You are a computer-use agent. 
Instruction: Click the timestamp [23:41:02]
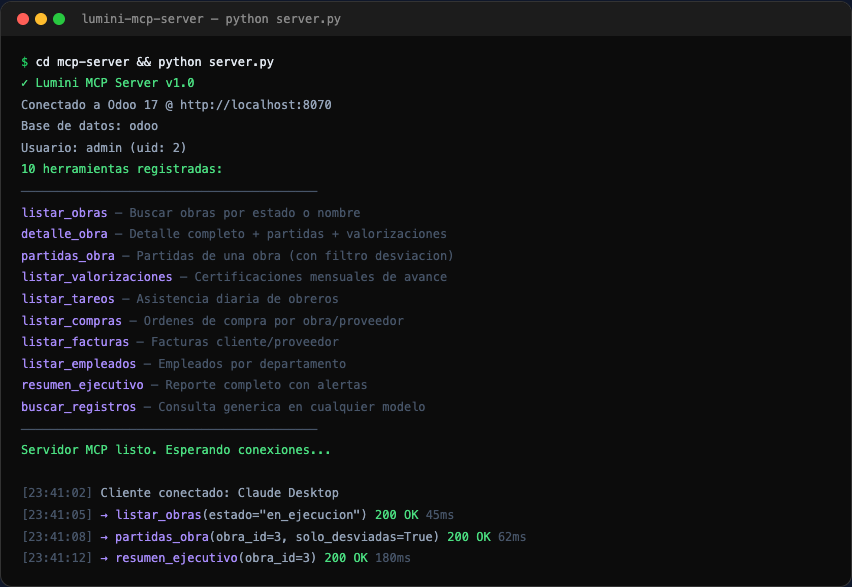click(57, 493)
